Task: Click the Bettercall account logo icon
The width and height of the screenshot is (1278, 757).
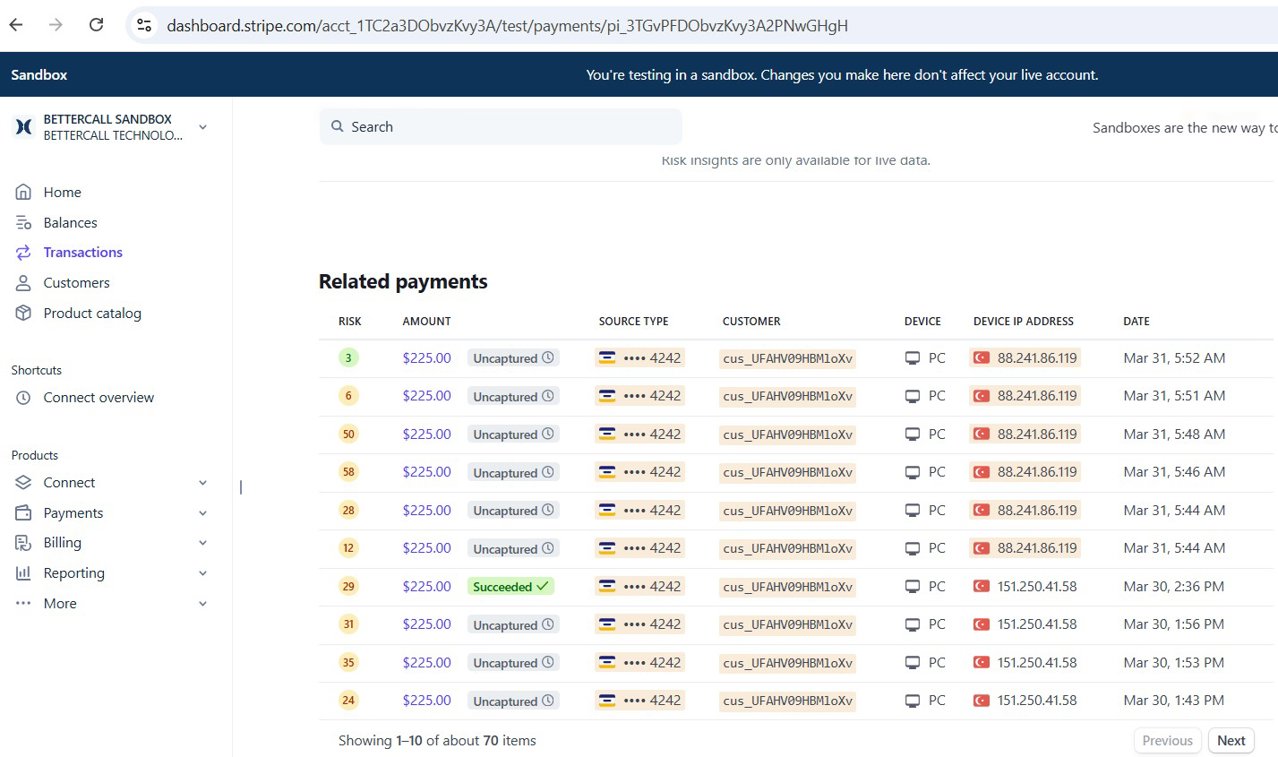Action: coord(24,127)
